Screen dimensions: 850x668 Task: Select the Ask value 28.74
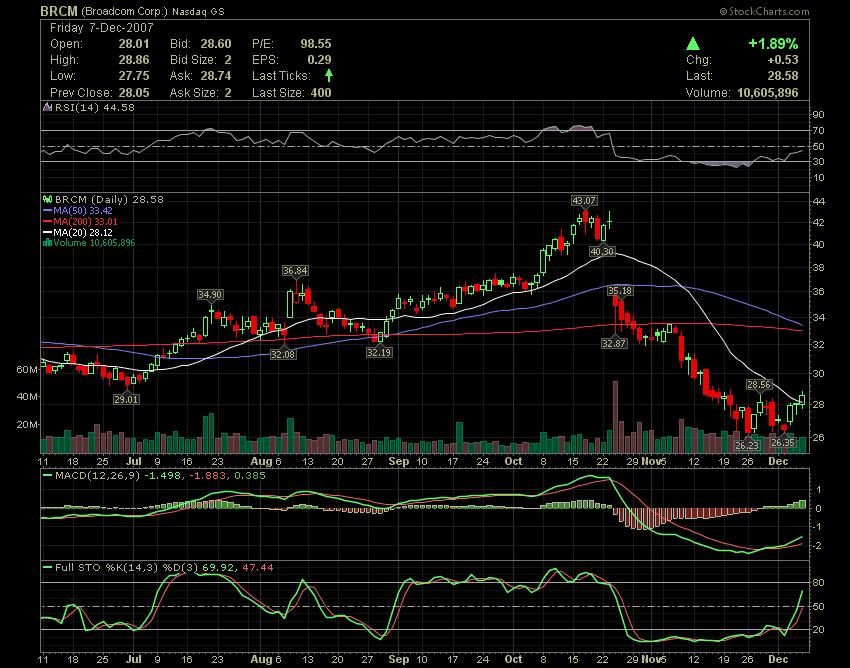(216, 76)
